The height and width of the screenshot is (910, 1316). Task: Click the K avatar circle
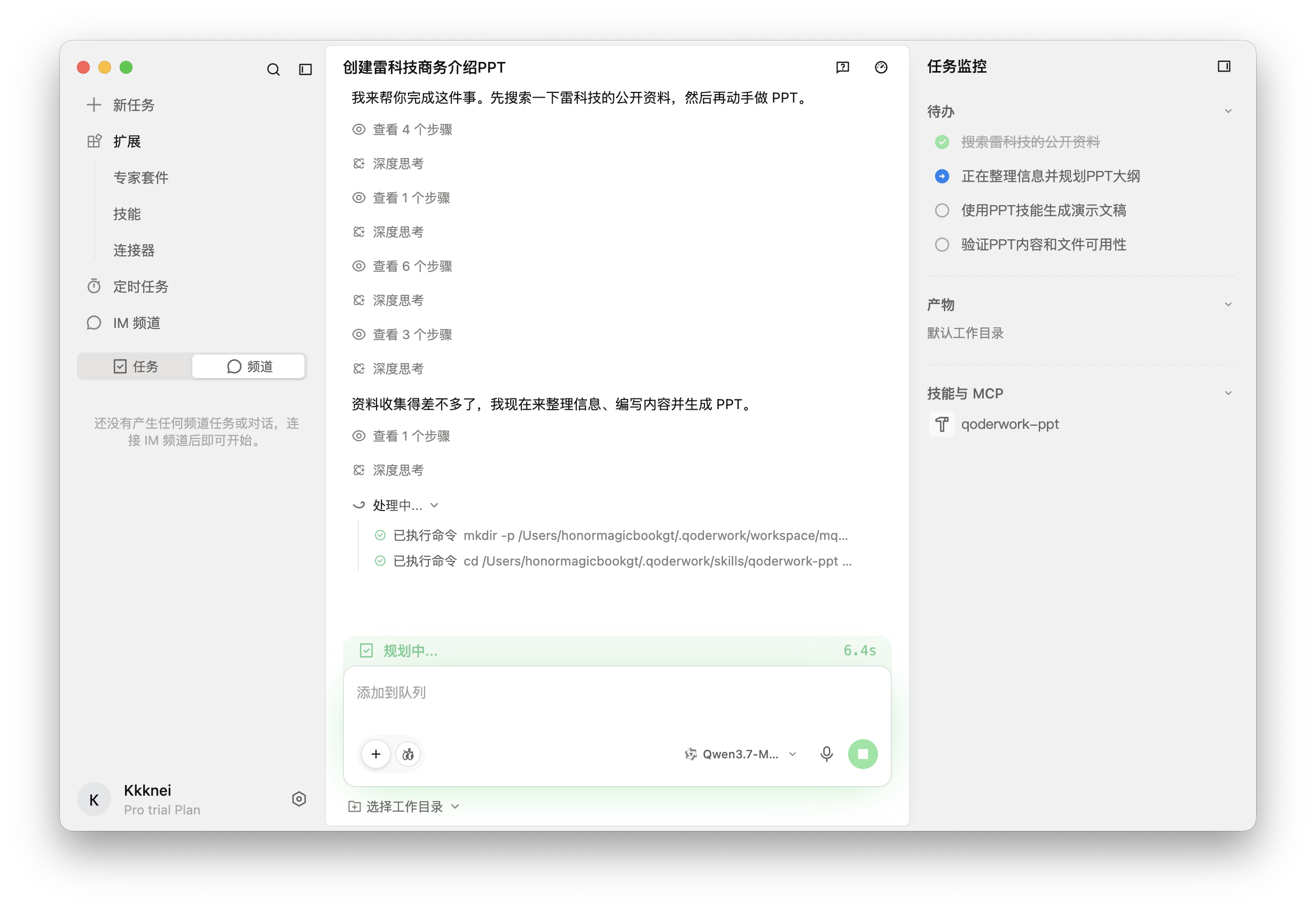pos(94,799)
